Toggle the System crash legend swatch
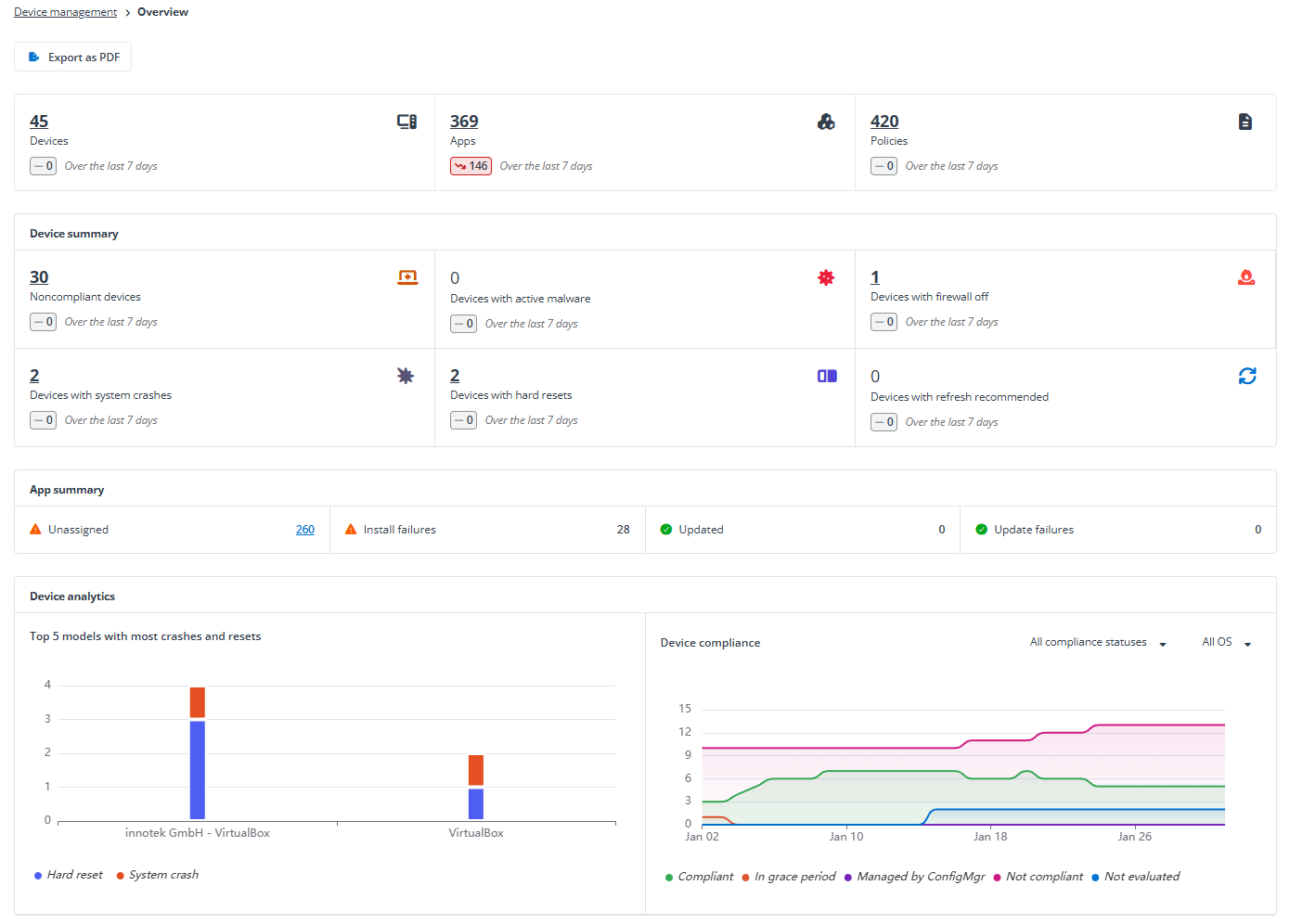 click(x=121, y=876)
